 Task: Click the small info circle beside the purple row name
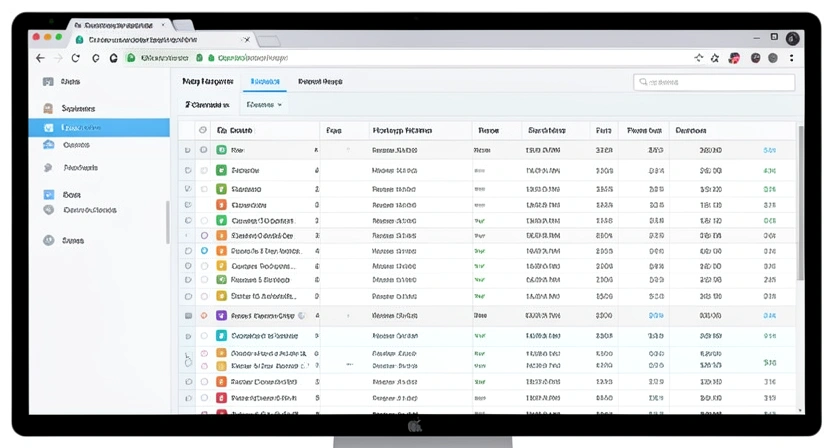(301, 315)
